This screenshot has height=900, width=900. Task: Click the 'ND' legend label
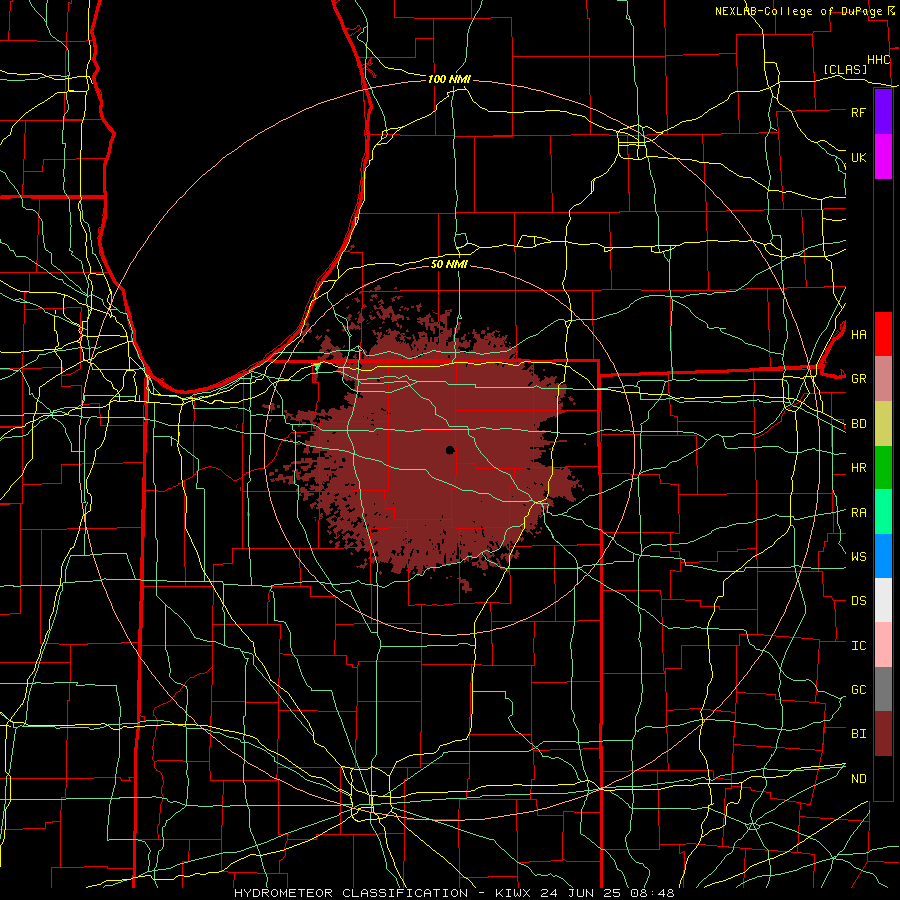[858, 779]
